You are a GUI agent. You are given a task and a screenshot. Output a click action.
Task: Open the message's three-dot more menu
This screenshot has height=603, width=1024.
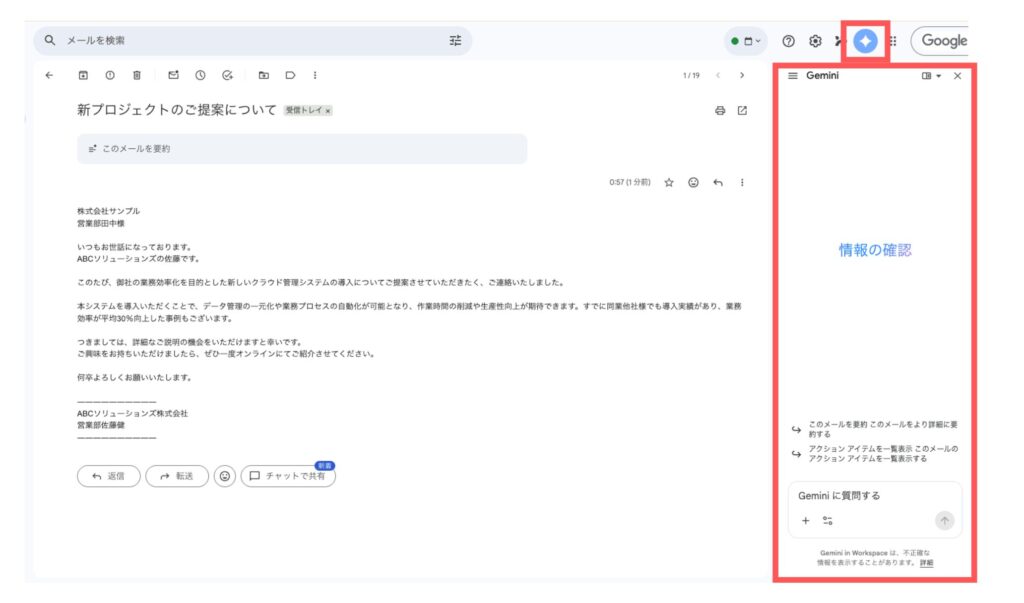click(x=742, y=183)
